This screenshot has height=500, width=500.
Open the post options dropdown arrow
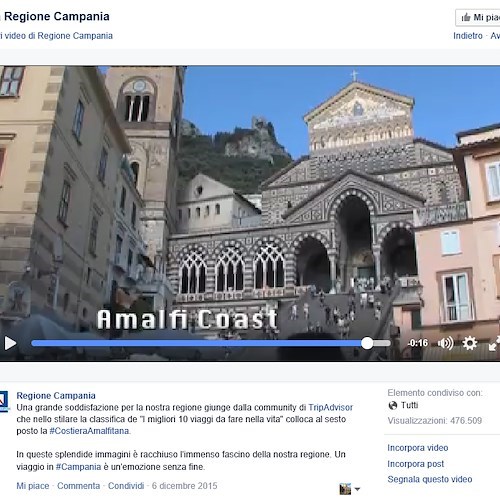[x=357, y=489]
